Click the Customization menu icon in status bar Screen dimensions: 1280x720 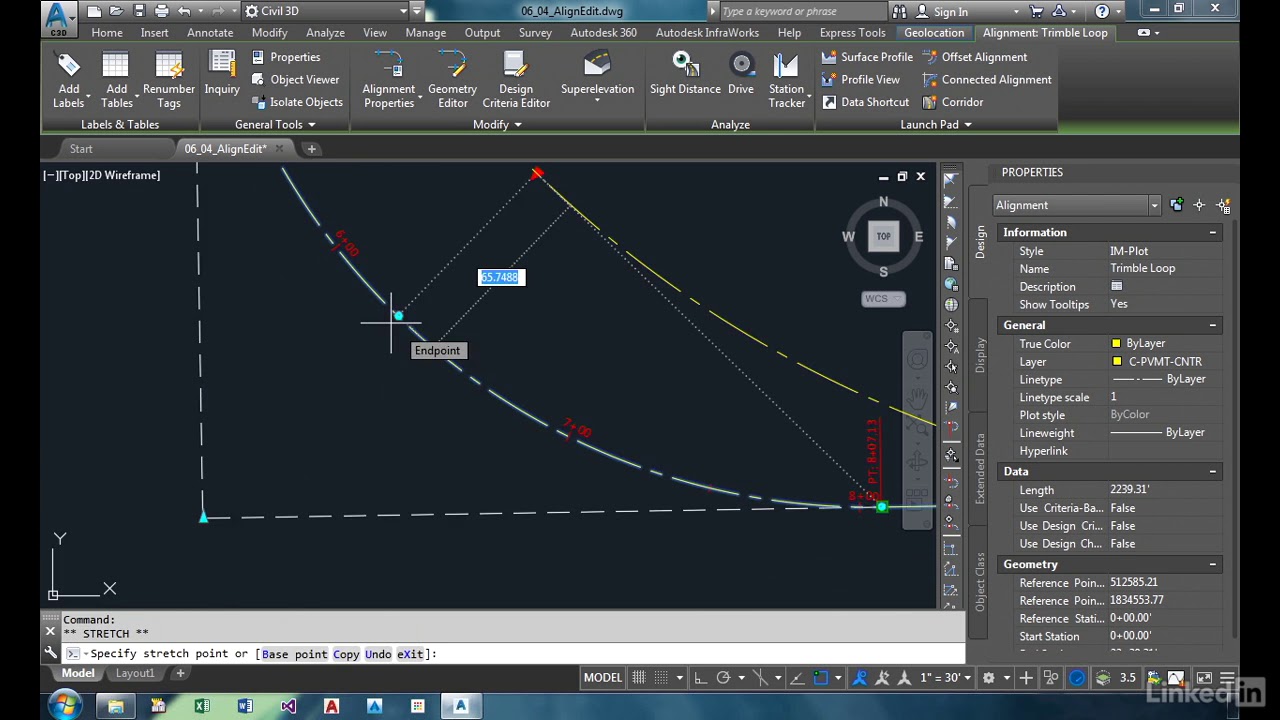click(x=1227, y=678)
